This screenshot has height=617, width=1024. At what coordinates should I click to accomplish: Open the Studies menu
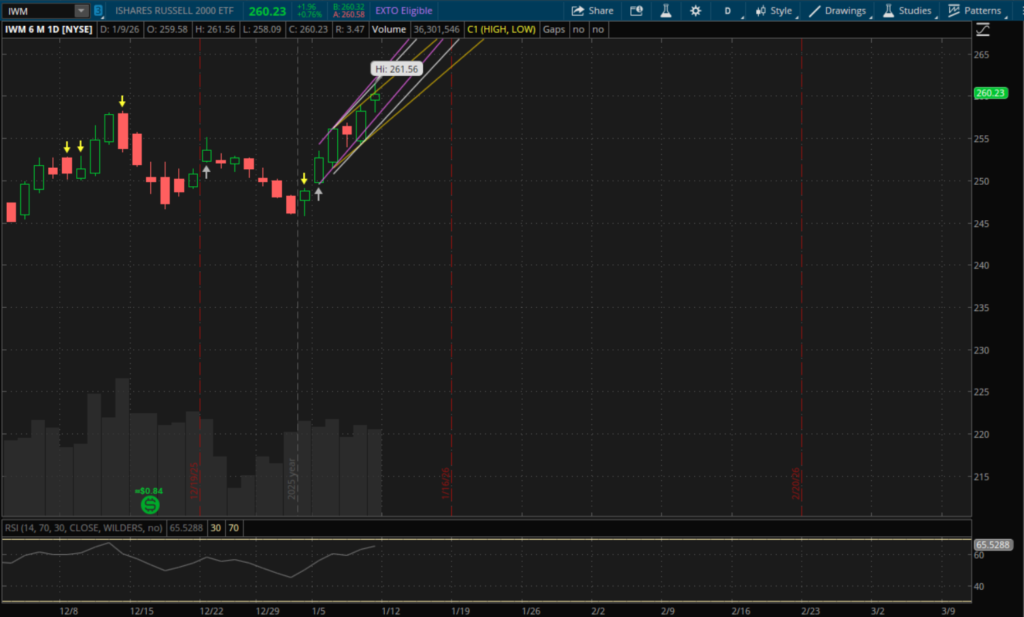coord(907,10)
